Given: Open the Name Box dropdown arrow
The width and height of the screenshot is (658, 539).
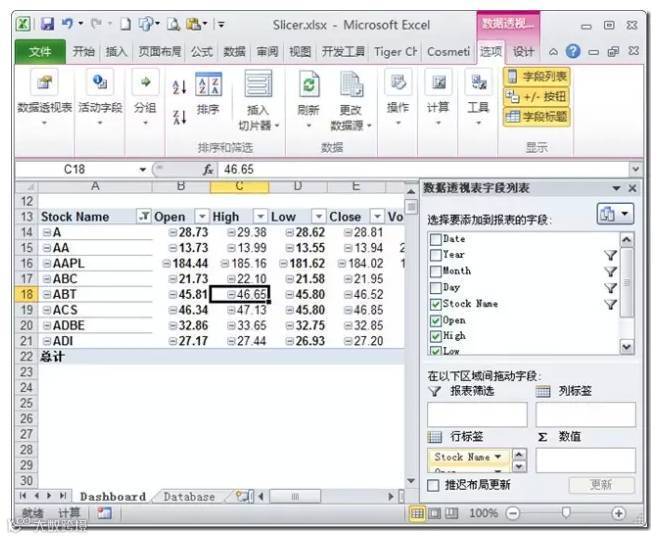Looking at the screenshot, I should (x=143, y=170).
